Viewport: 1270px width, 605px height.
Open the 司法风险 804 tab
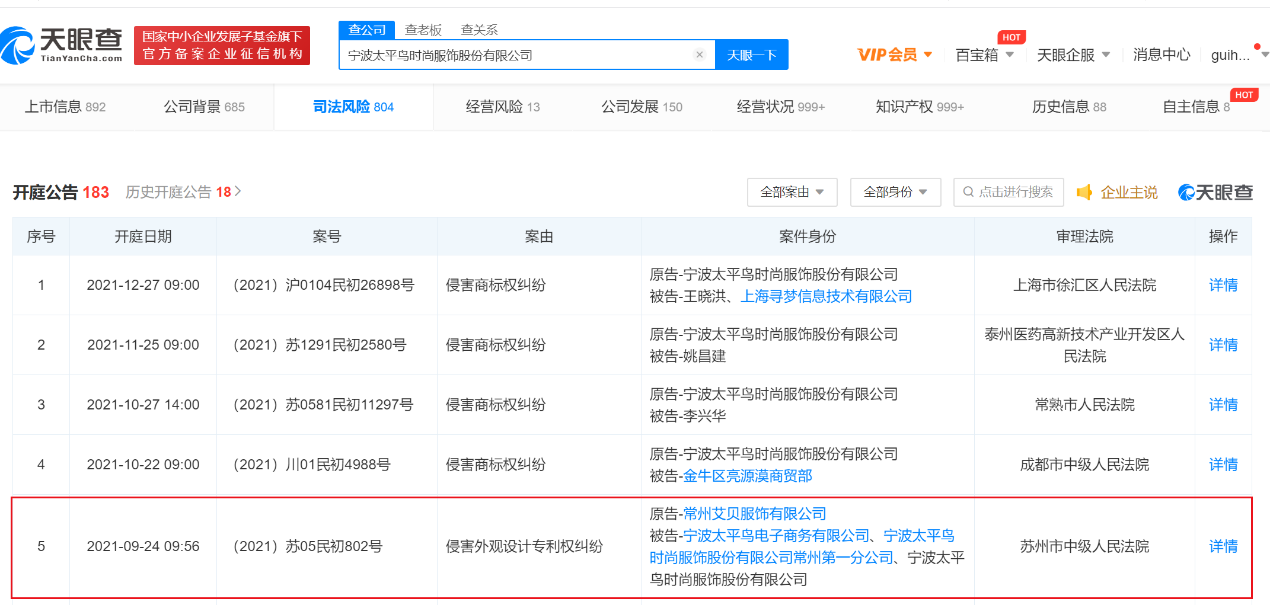pyautogui.click(x=353, y=107)
